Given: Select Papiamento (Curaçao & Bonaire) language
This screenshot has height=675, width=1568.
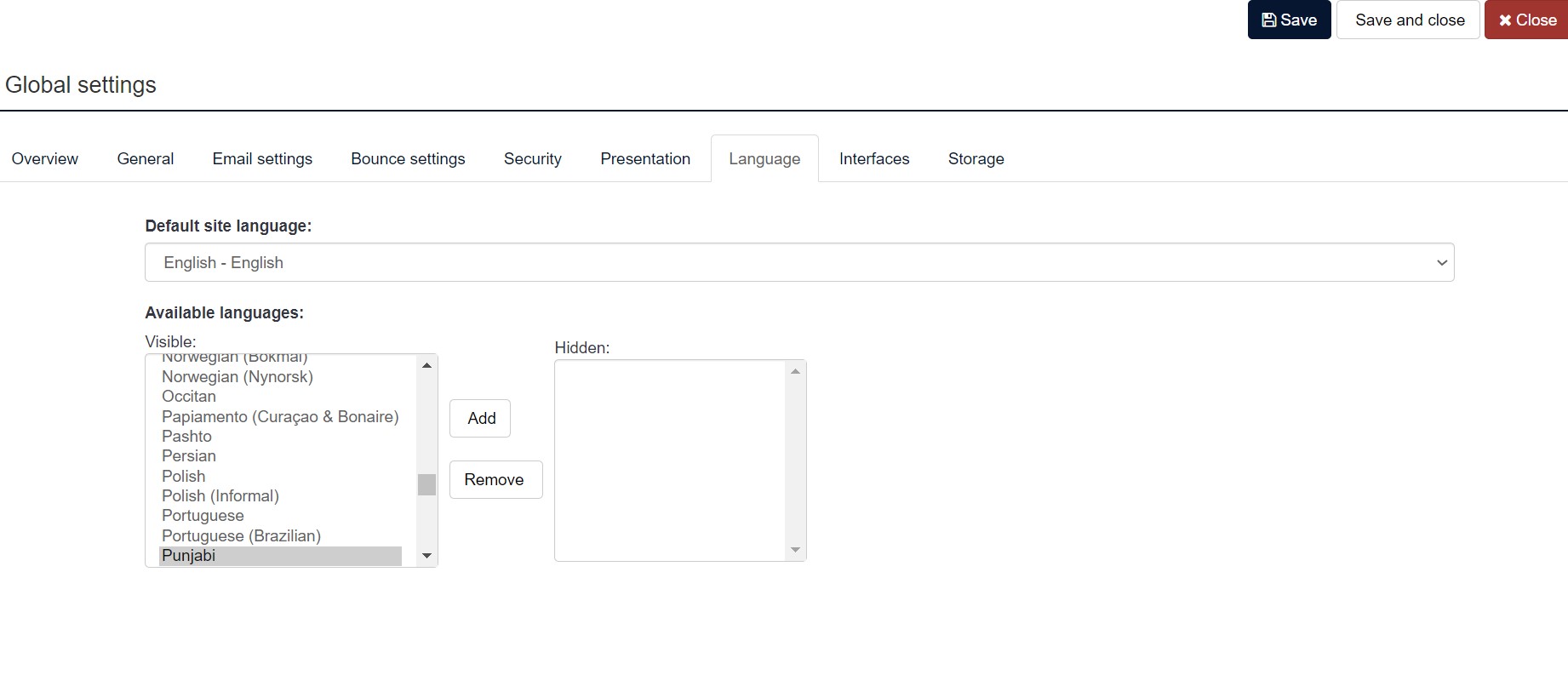Looking at the screenshot, I should coord(280,417).
